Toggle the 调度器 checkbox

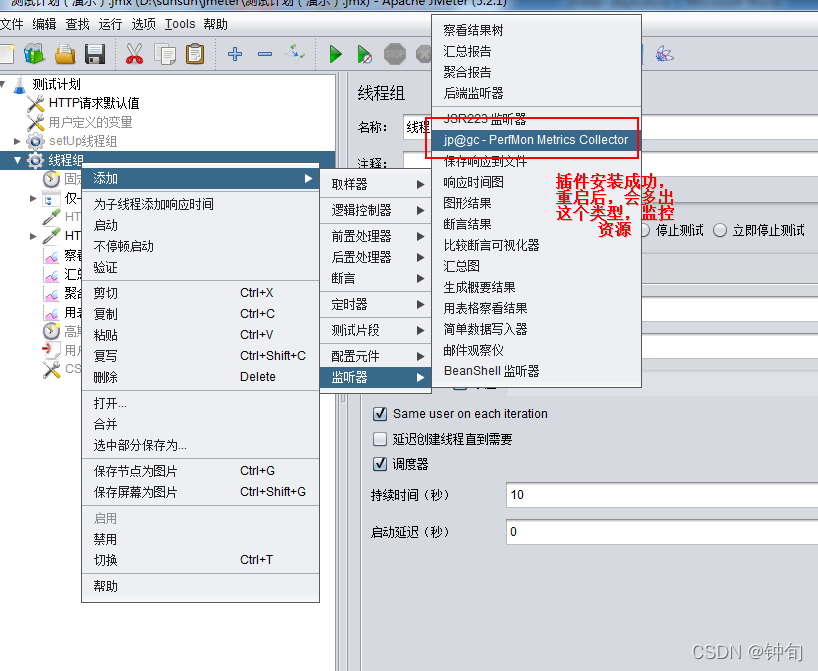(x=380, y=464)
